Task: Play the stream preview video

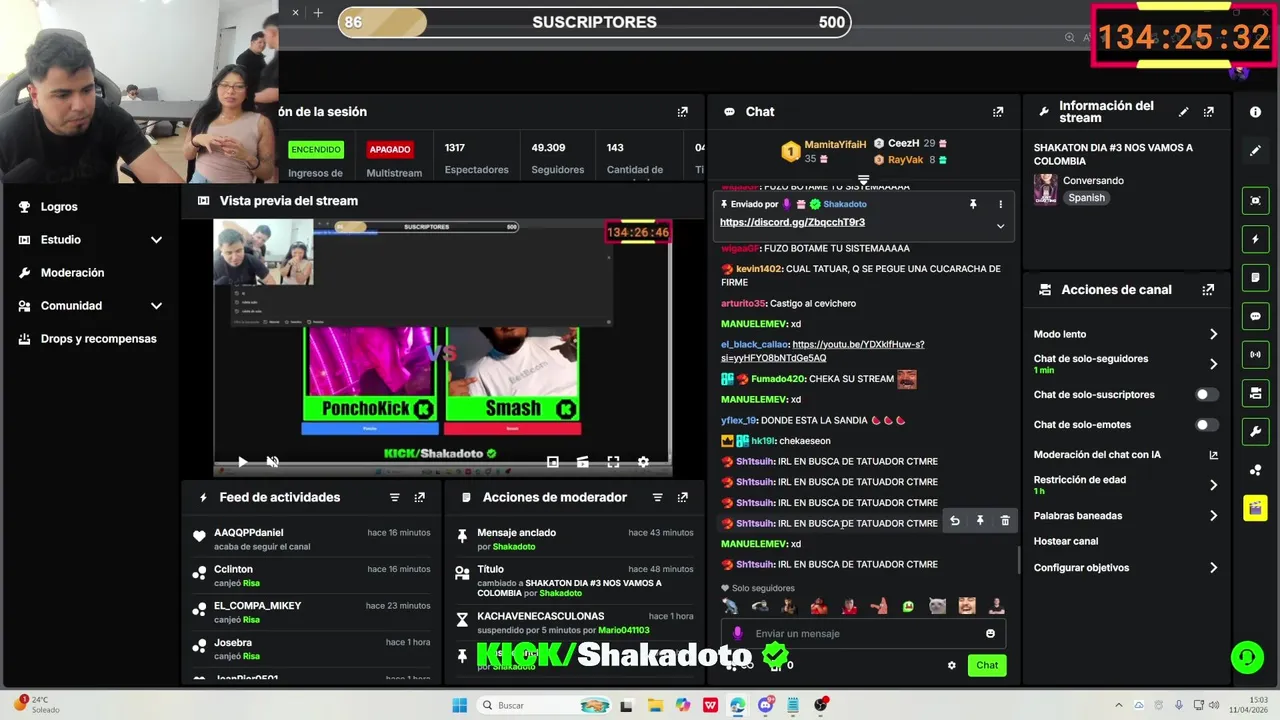Action: pos(242,462)
